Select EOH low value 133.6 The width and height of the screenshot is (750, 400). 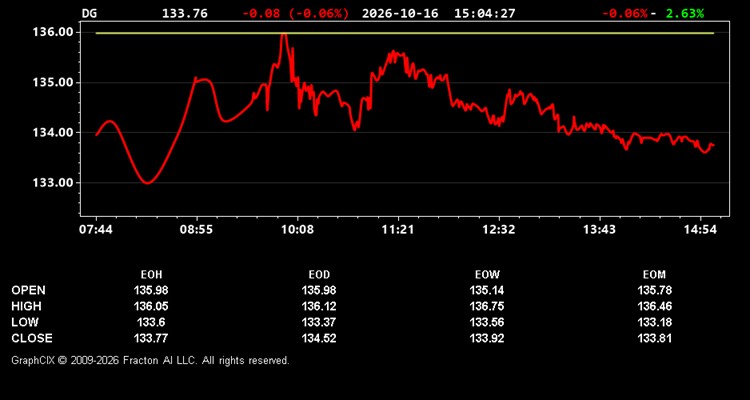click(x=151, y=322)
